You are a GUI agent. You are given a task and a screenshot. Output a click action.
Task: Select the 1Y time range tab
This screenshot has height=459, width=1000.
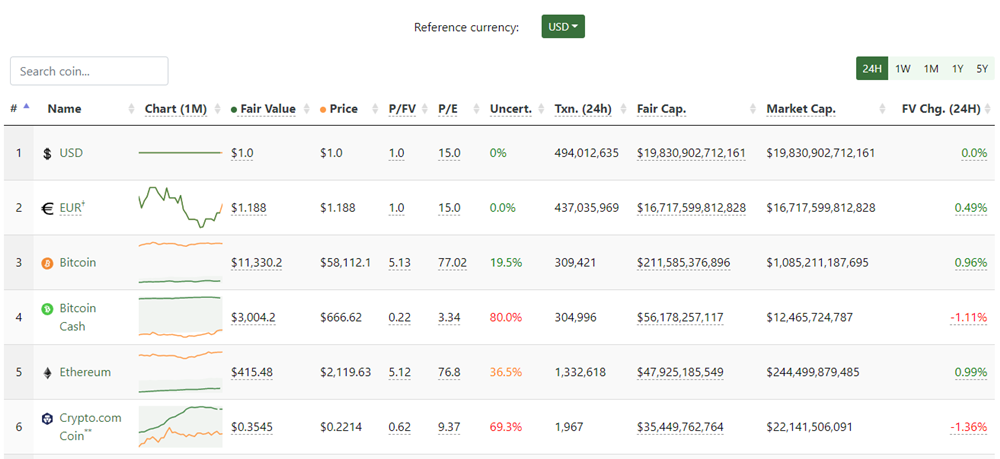957,69
